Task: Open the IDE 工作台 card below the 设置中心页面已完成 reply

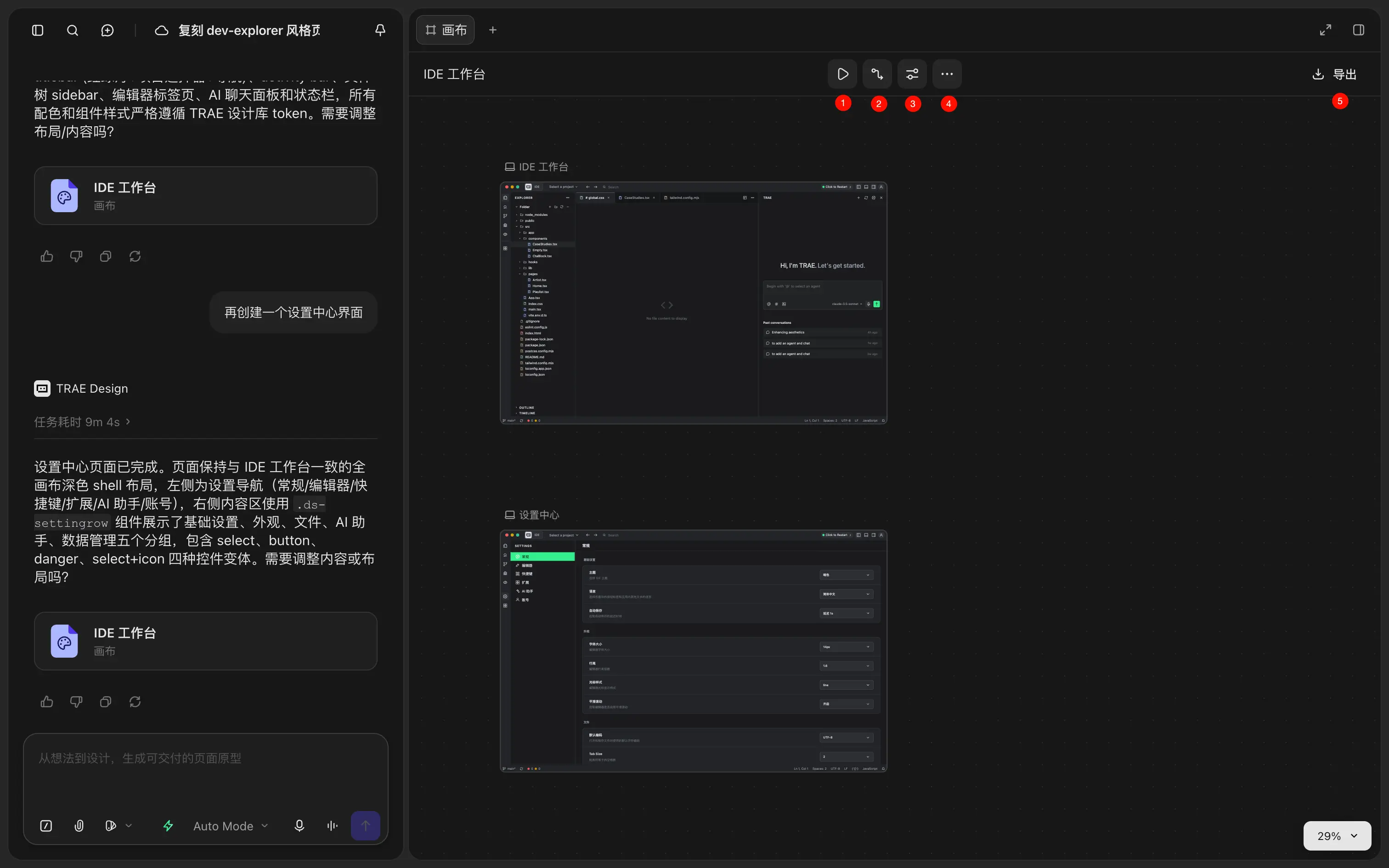Action: click(x=205, y=641)
